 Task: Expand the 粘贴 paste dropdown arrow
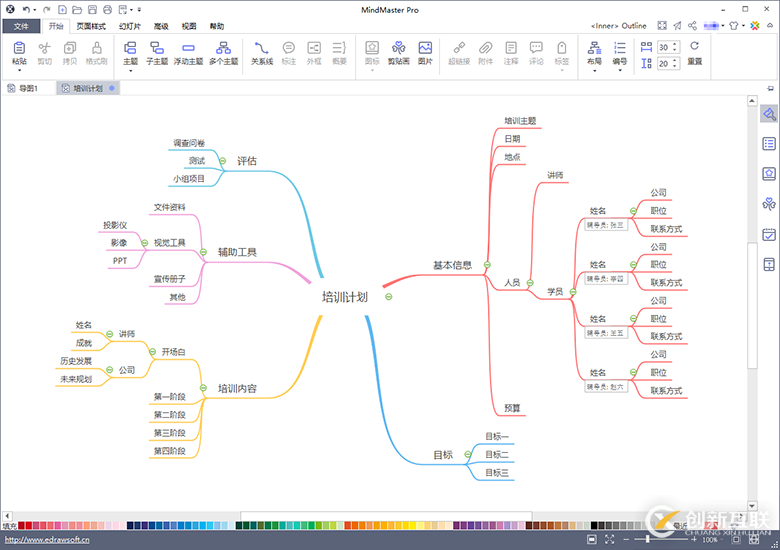click(19, 71)
